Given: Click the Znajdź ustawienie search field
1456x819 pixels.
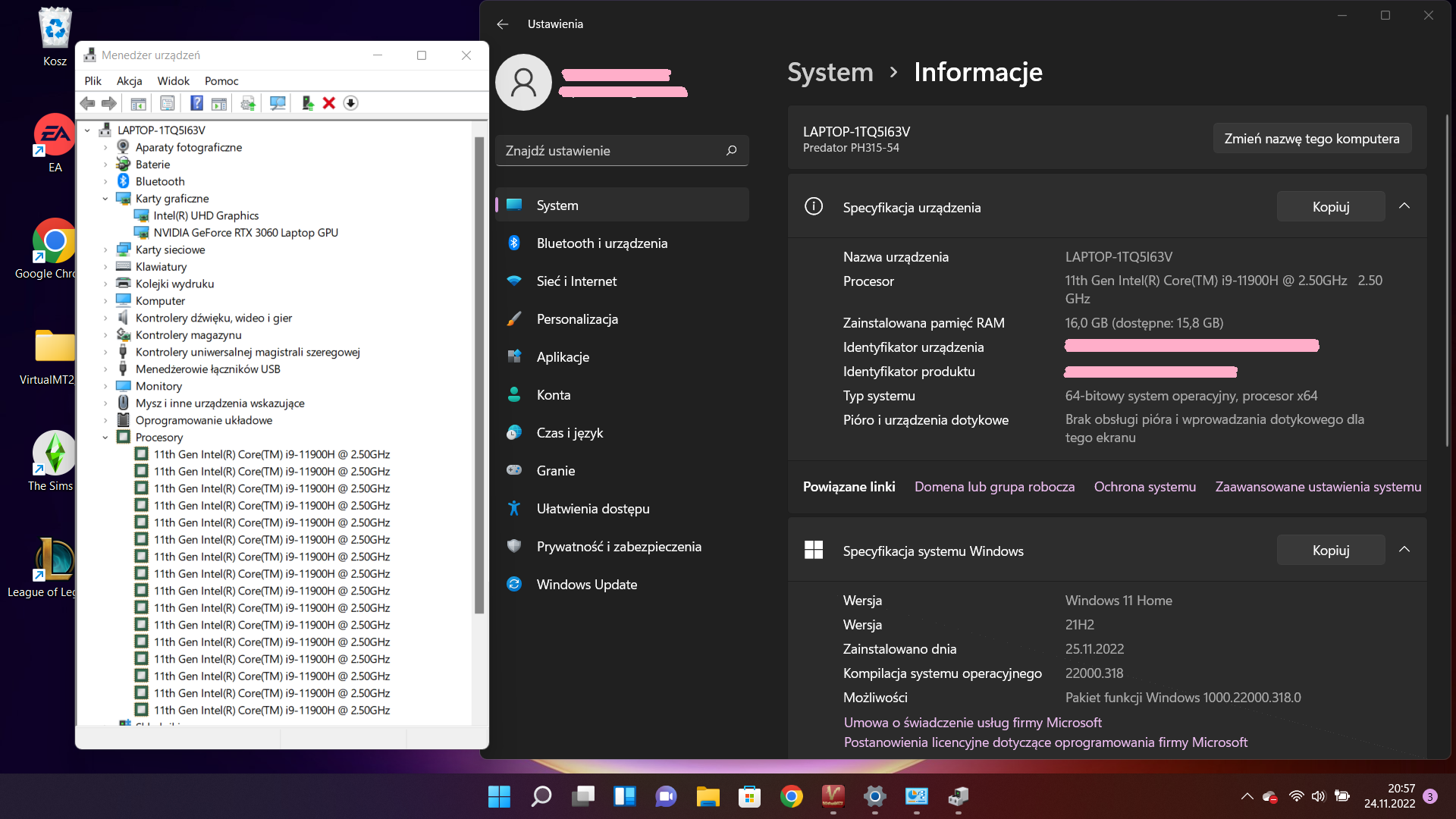Looking at the screenshot, I should 622,151.
